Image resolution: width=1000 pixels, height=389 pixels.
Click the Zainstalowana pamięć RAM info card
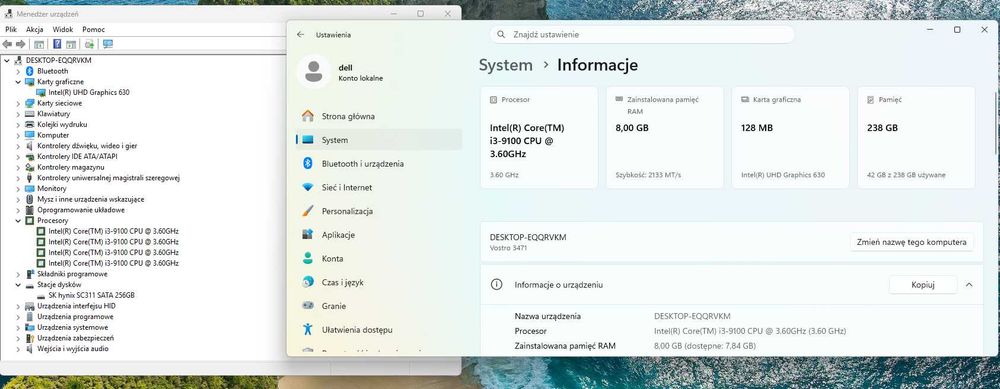click(x=664, y=138)
